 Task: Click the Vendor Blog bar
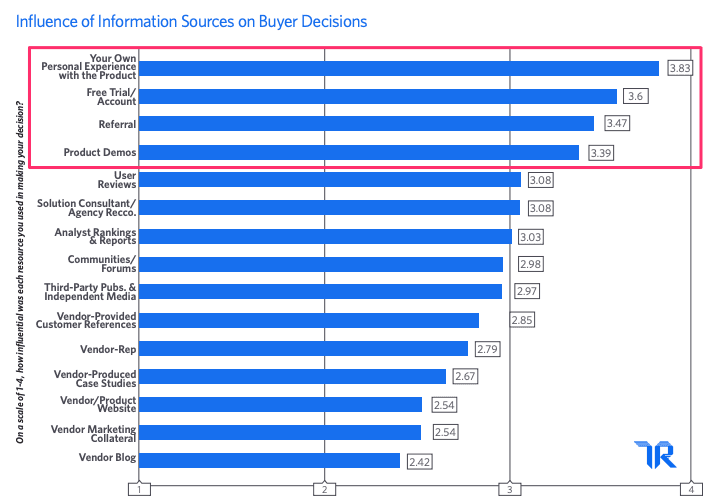[x=268, y=460]
